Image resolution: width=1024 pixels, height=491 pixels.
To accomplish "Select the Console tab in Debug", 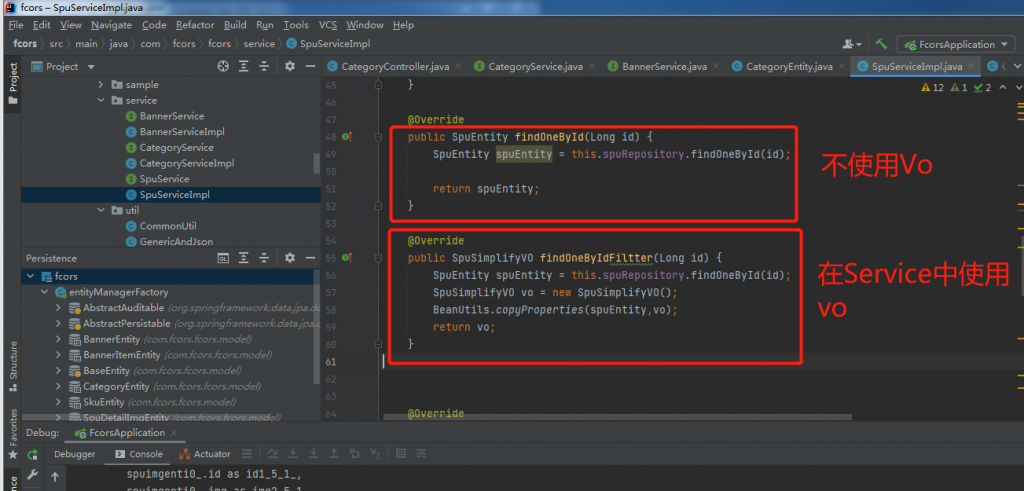I will click(139, 454).
